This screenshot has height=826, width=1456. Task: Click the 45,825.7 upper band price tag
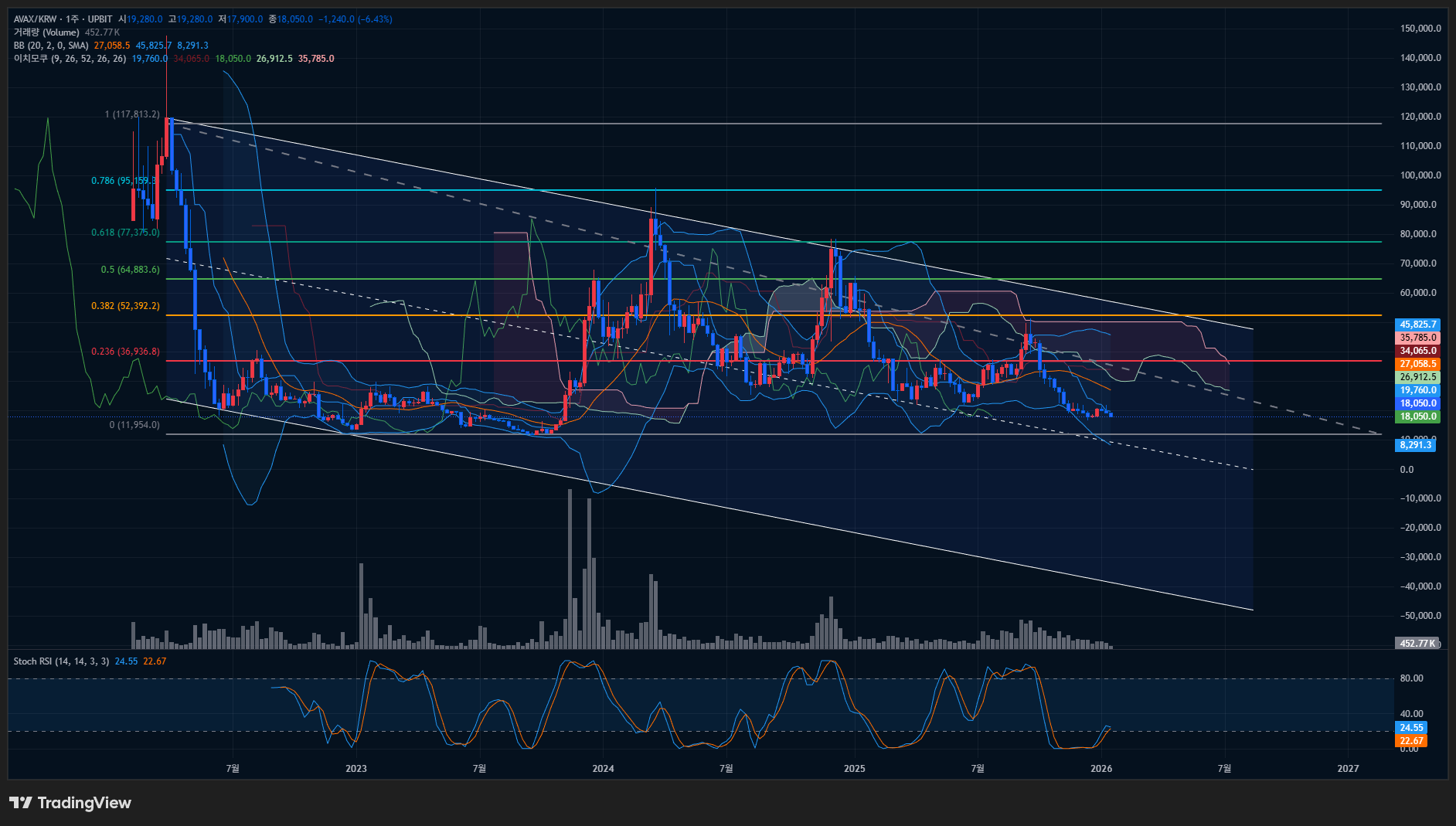tap(1417, 325)
